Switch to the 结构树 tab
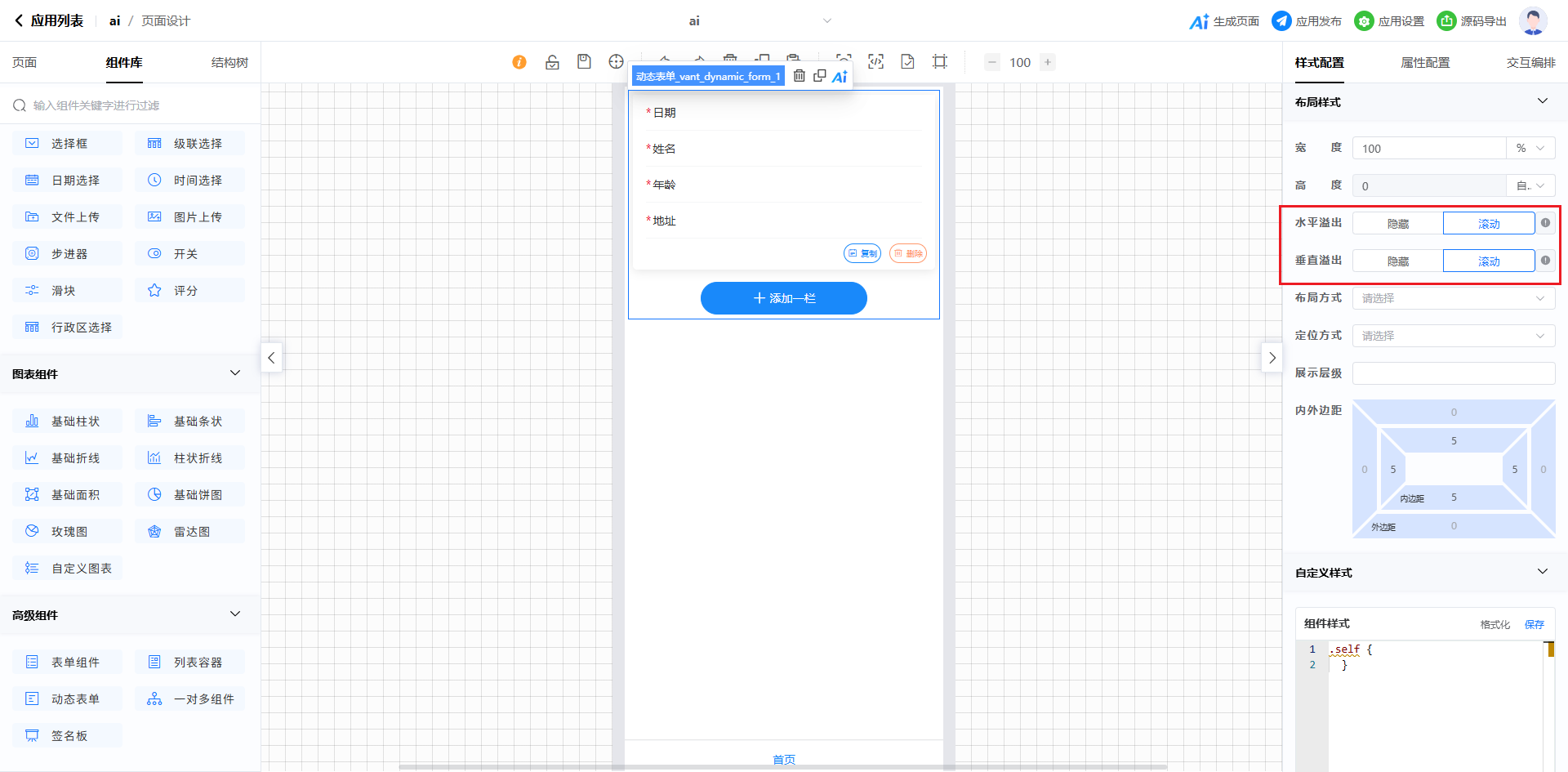 229,63
